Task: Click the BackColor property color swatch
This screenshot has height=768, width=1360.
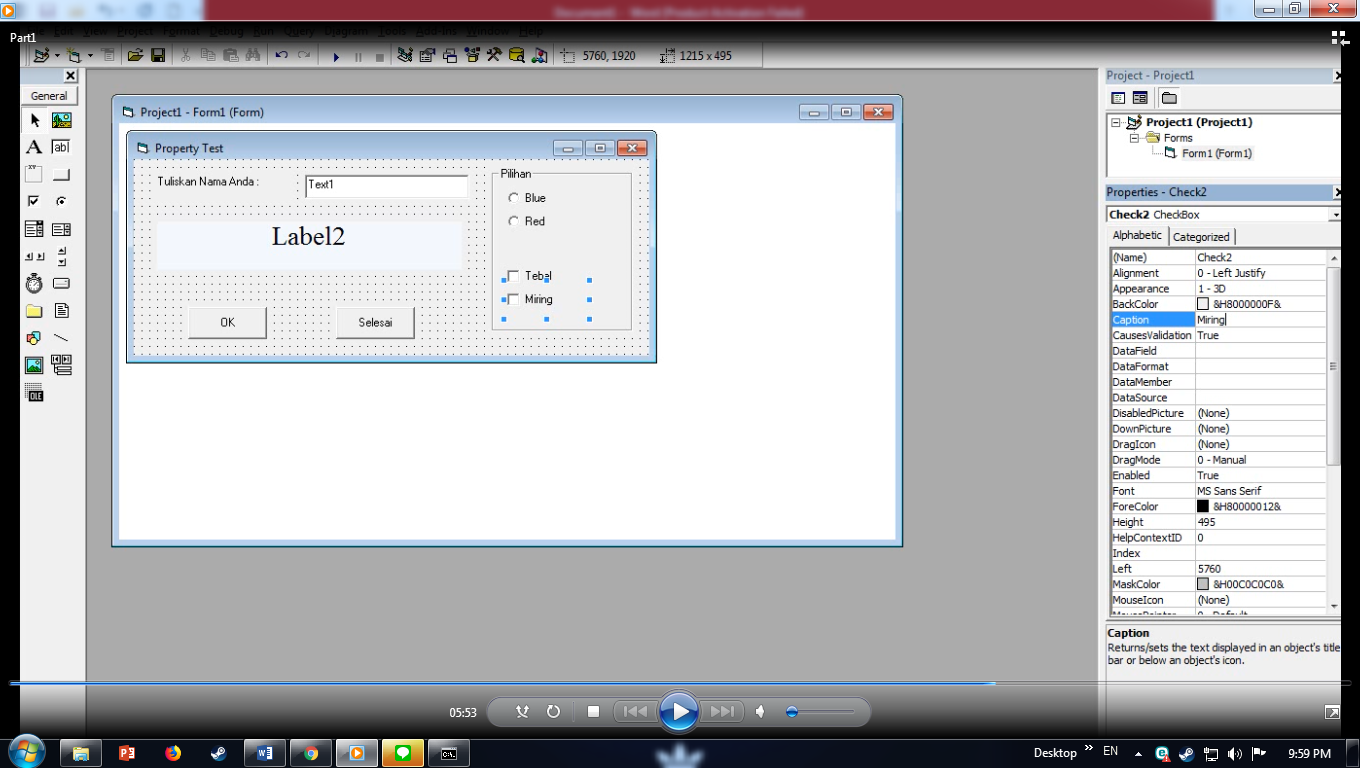Action: tap(1203, 304)
